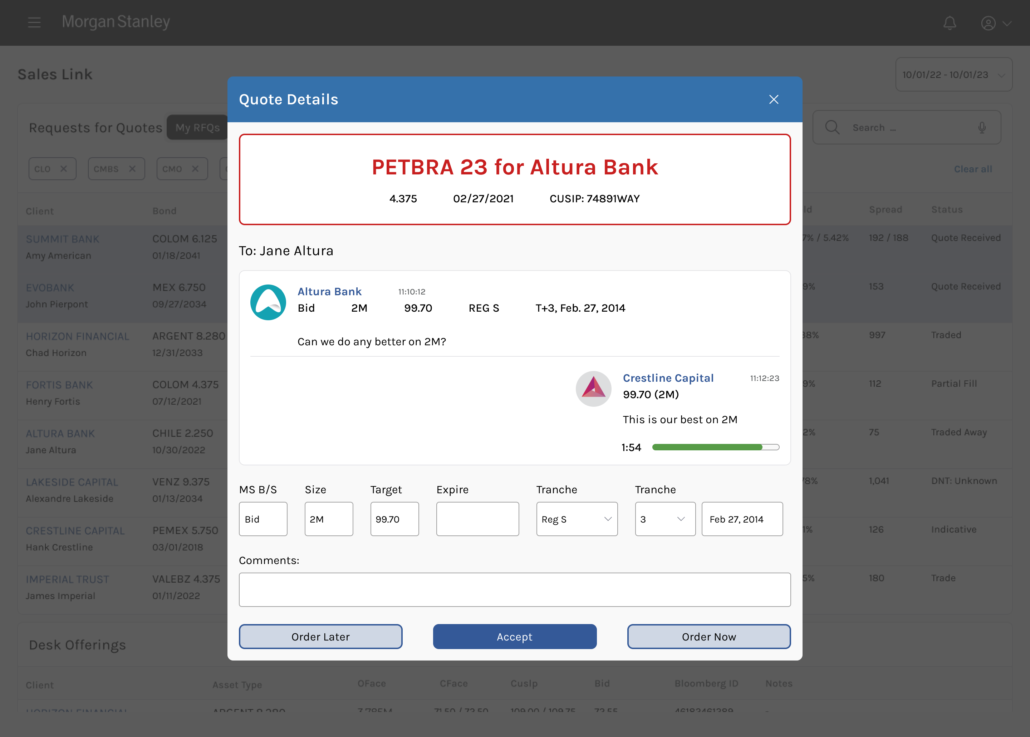Click 'Partial Fill' status text
The width and height of the screenshot is (1030, 737).
954,384
